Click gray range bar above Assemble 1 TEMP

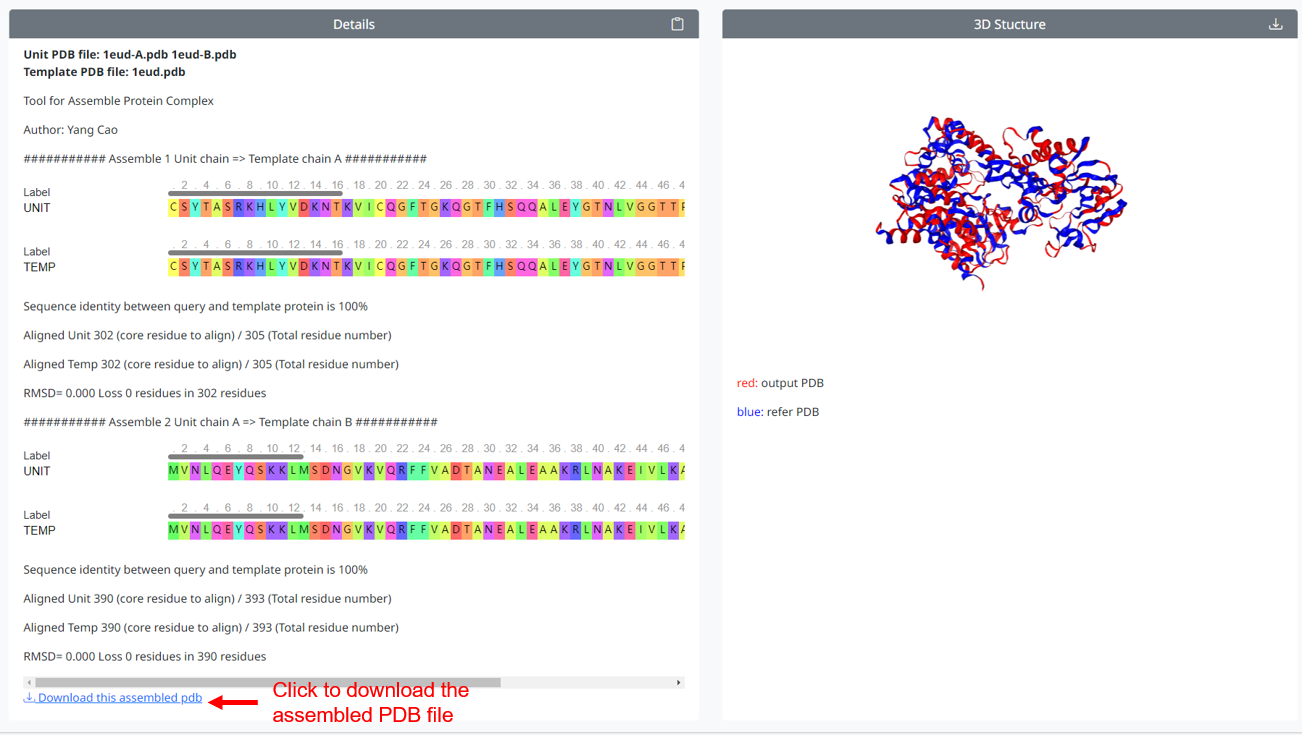click(x=255, y=253)
